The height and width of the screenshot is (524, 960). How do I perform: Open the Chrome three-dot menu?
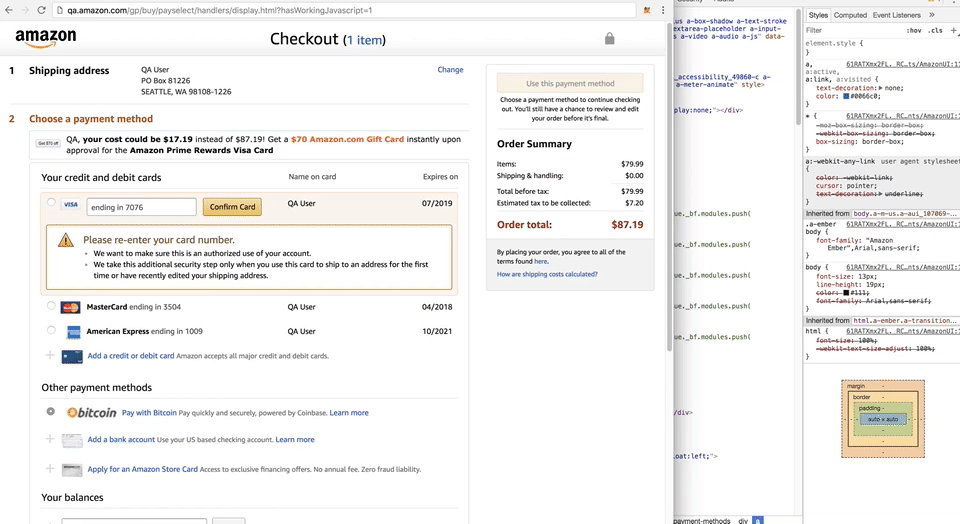coord(662,9)
